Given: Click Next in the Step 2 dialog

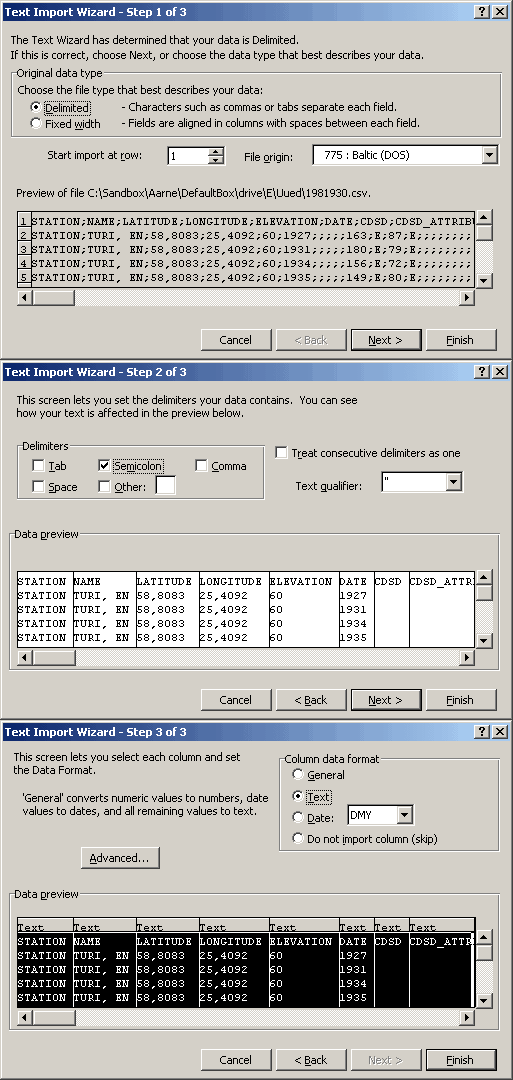Looking at the screenshot, I should 386,699.
